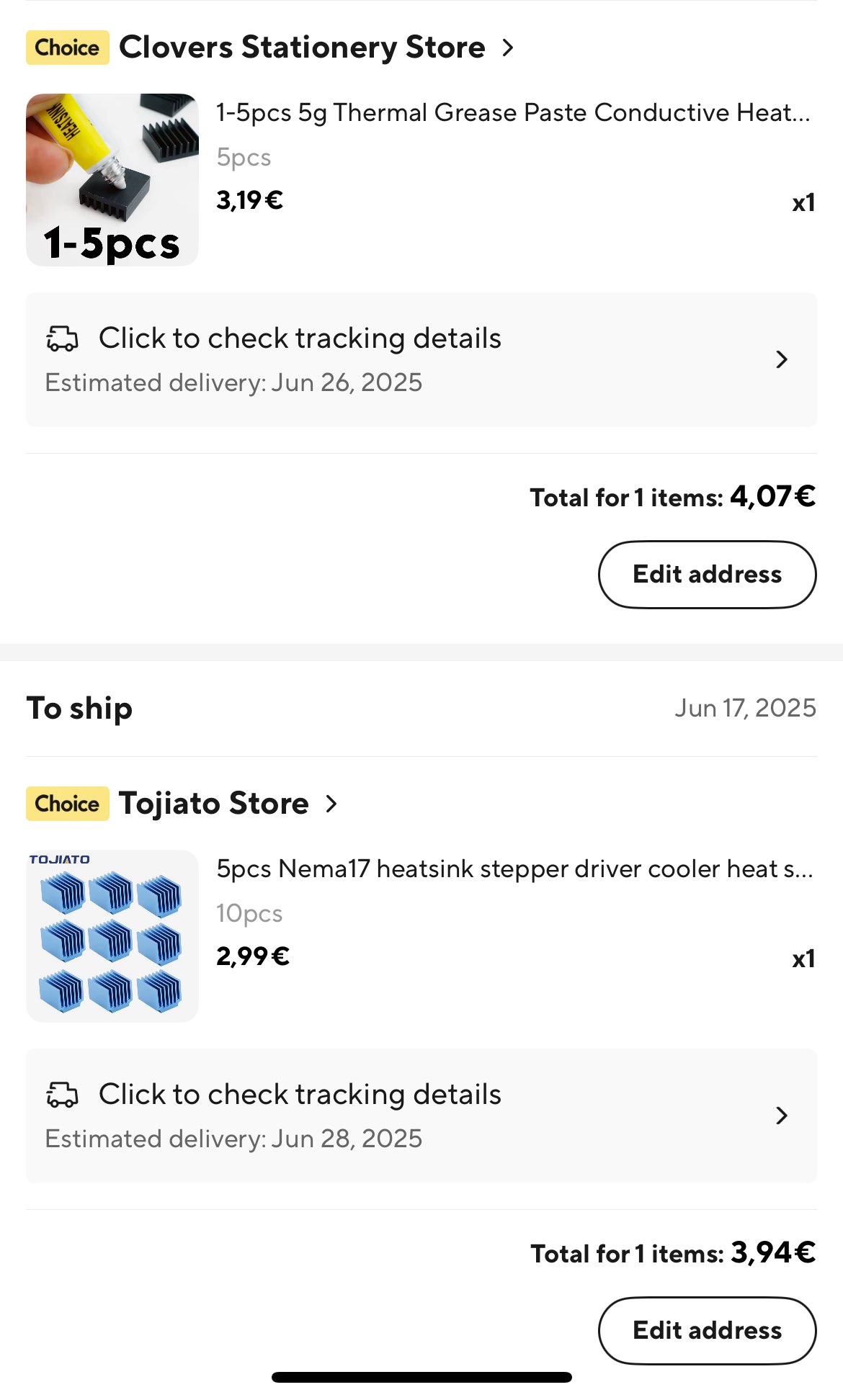
Task: Open Clovers Stationery Store chevron arrow
Action: (x=508, y=48)
